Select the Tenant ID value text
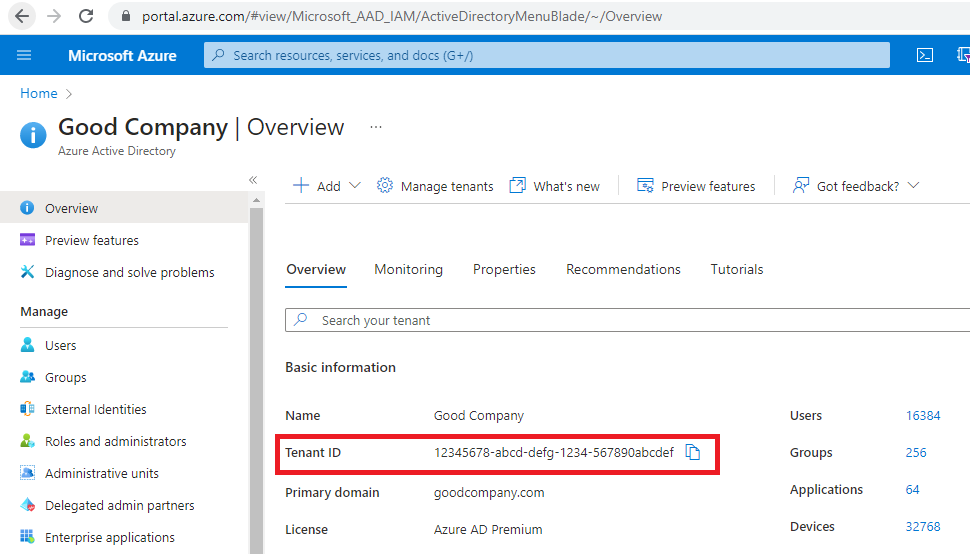 554,453
